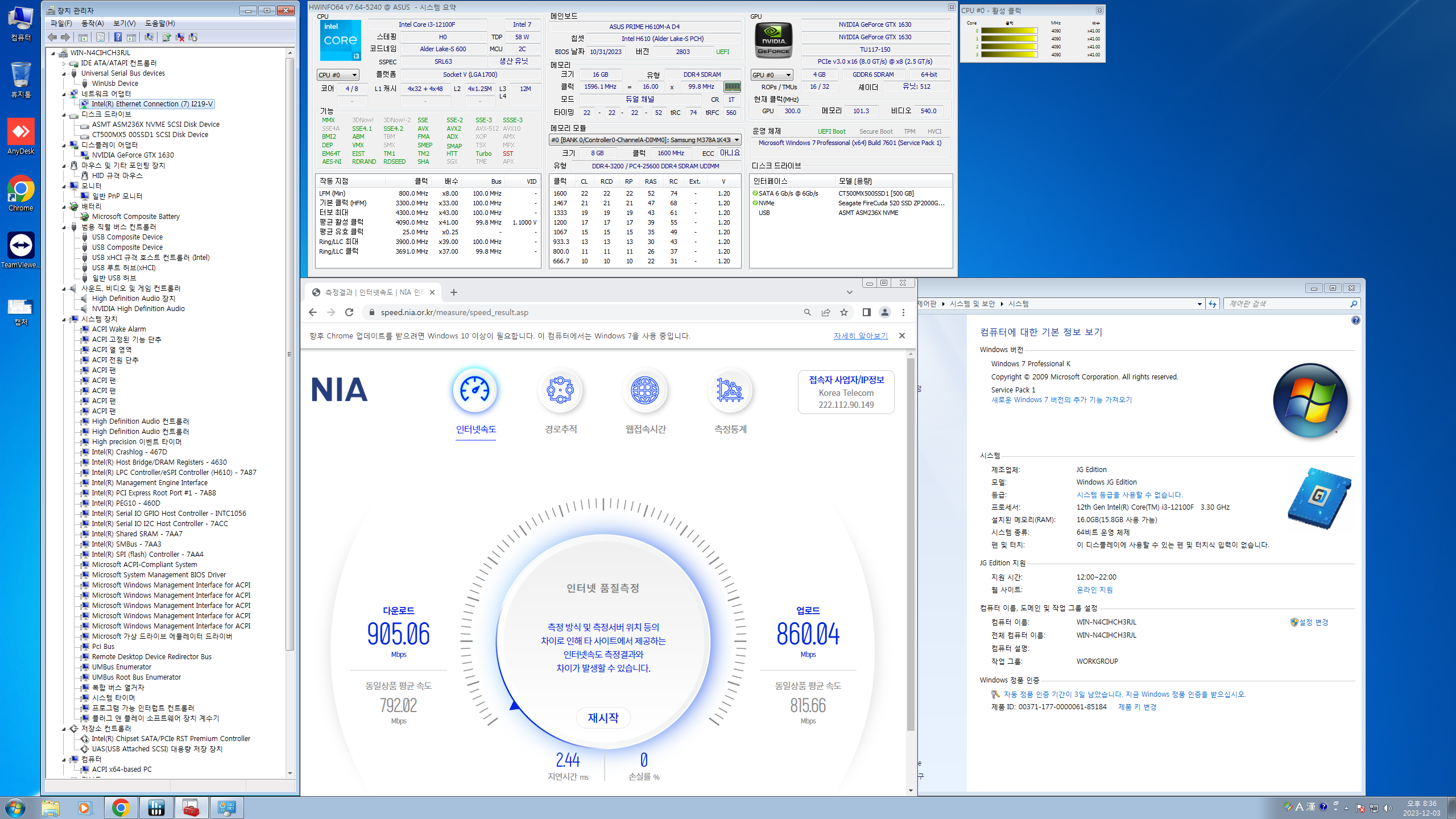Open the 측정통계 statistics icon
Viewport: 1456px width, 819px height.
[x=730, y=390]
